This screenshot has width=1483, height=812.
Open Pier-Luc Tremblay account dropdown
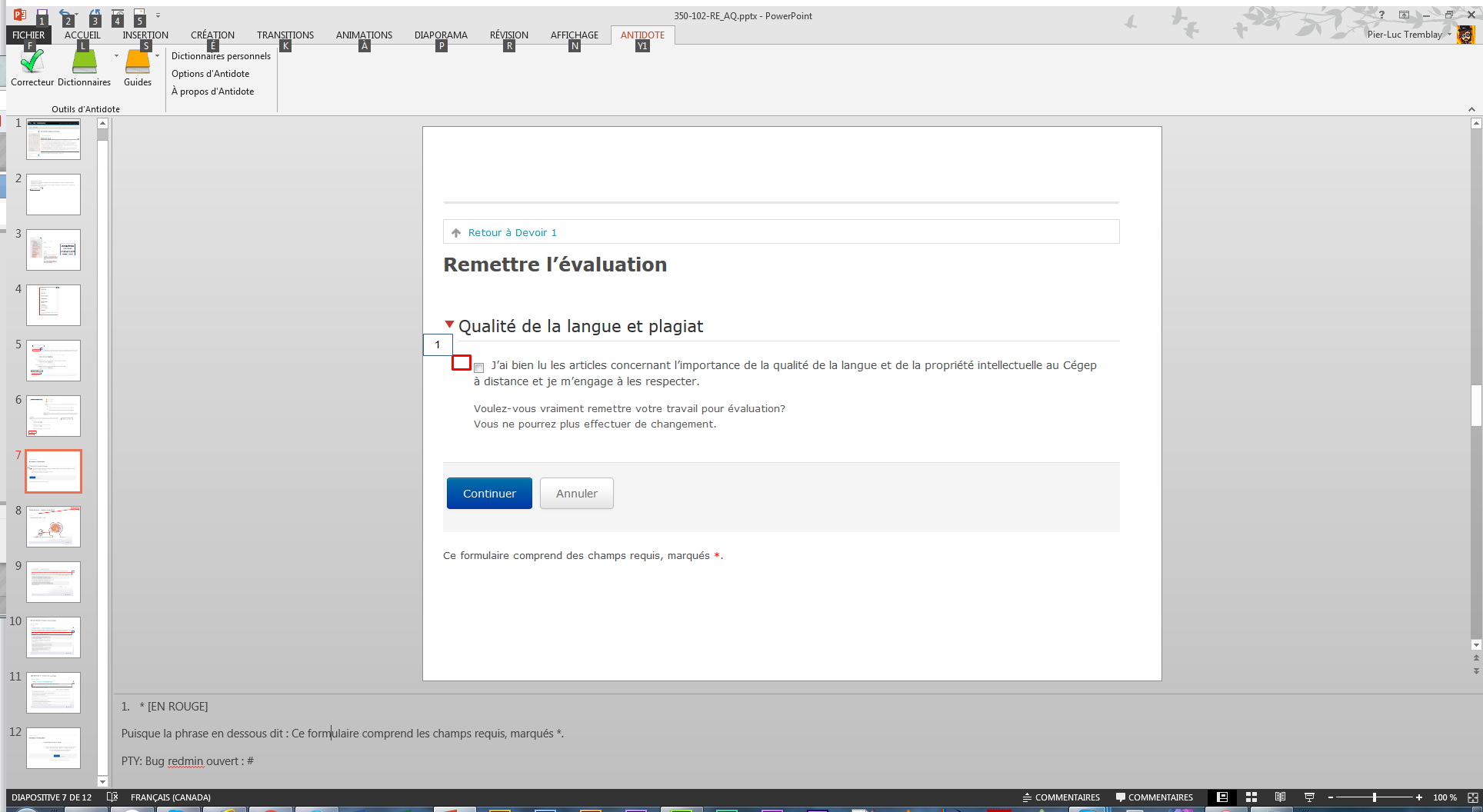[x=1449, y=35]
